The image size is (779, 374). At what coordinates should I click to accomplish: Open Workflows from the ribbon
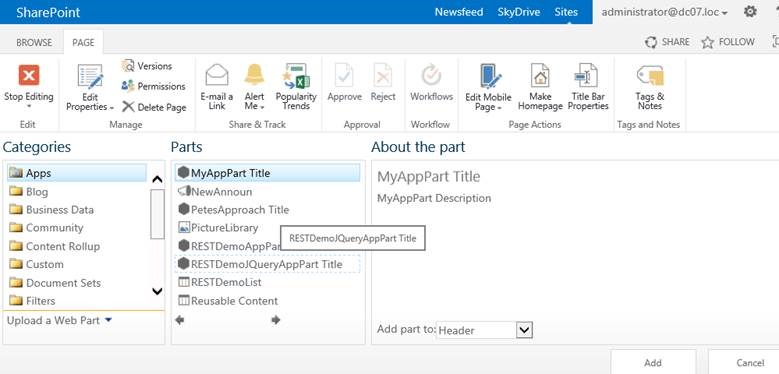tap(431, 83)
